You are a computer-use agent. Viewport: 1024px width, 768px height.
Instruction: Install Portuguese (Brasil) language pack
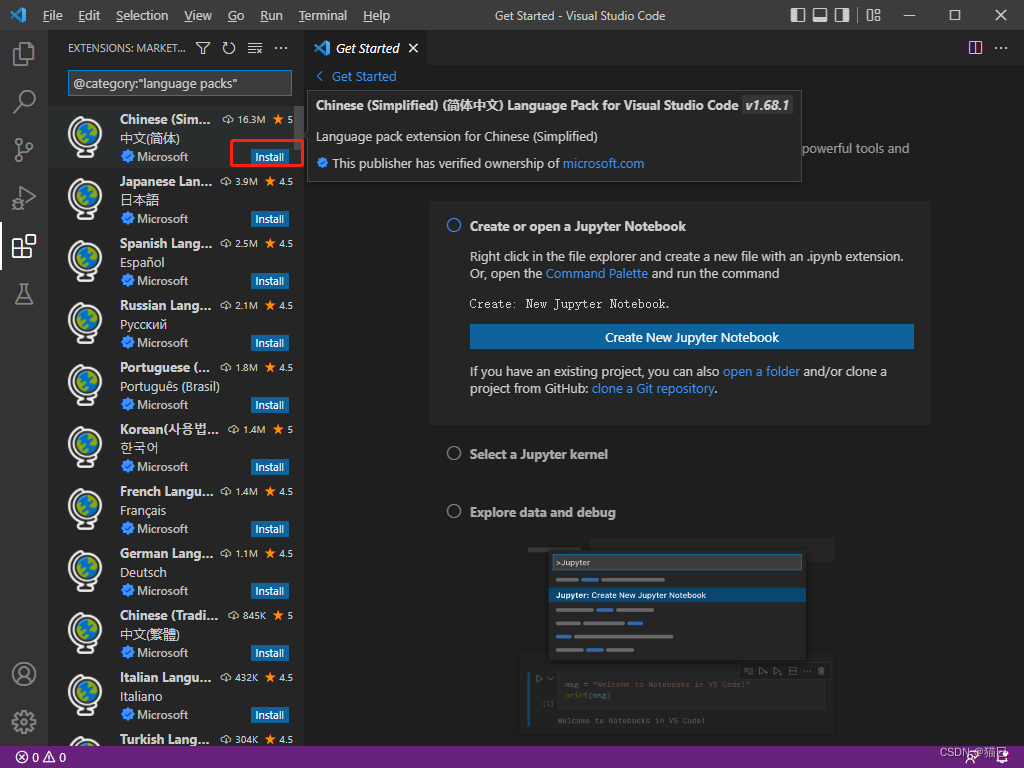click(269, 405)
